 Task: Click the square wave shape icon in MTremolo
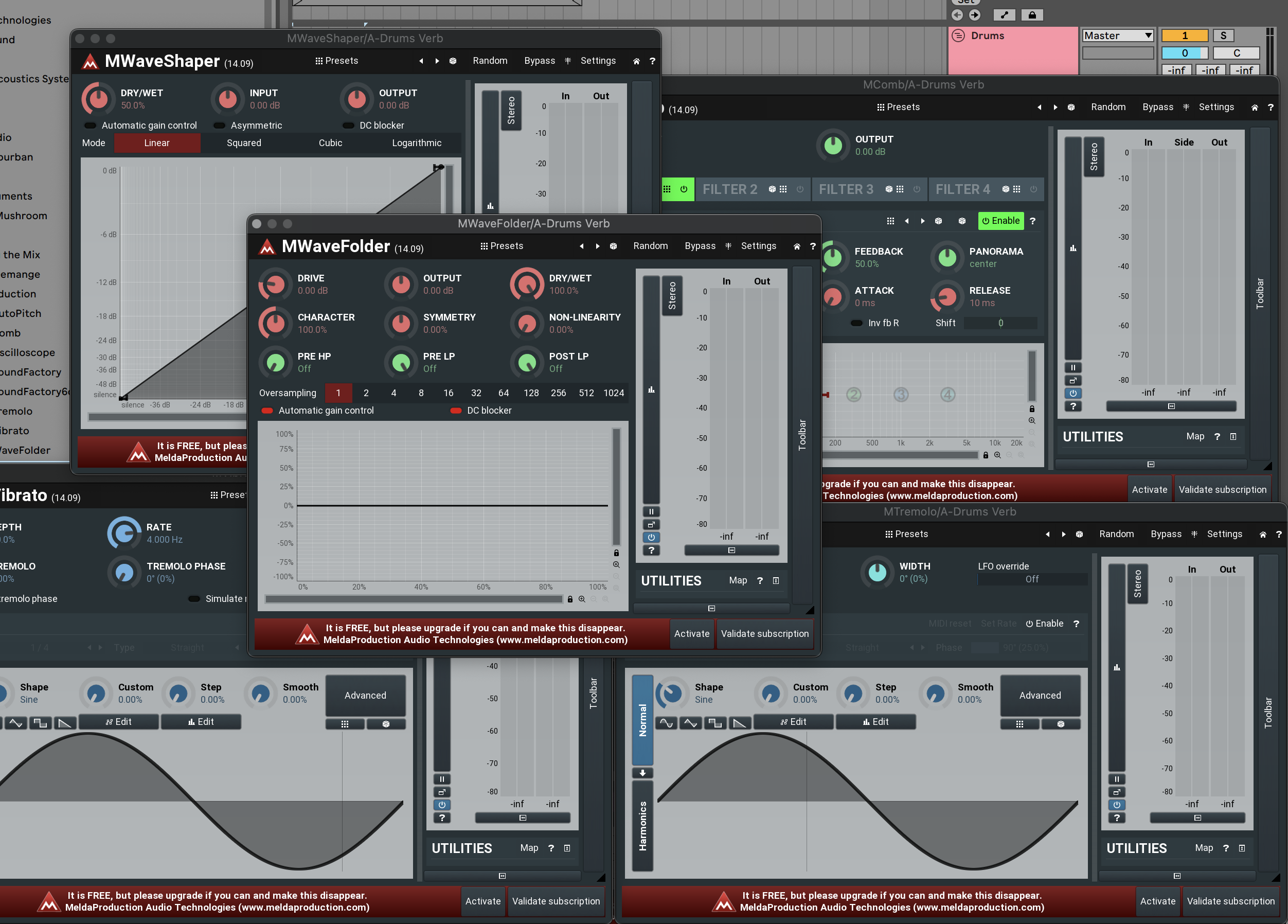715,723
